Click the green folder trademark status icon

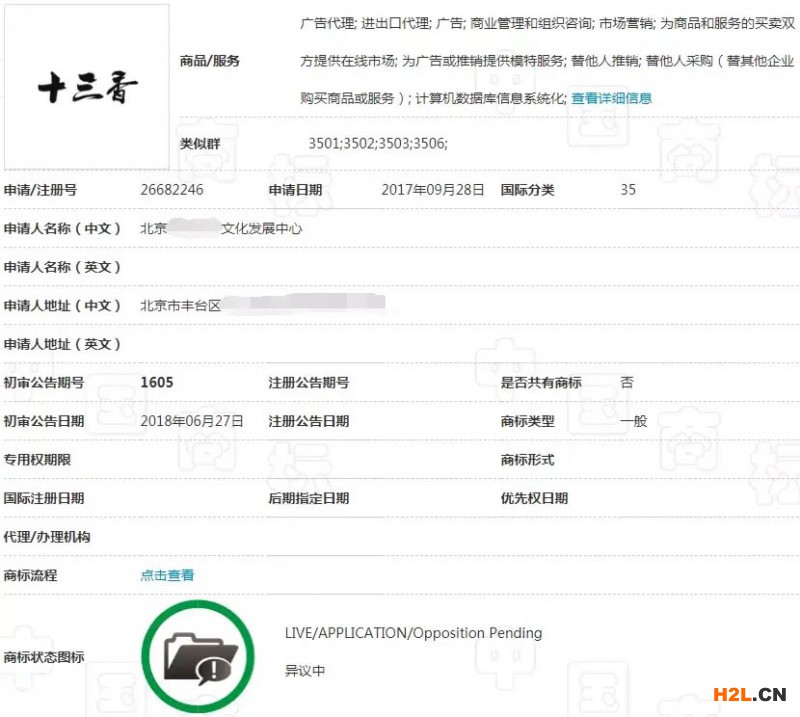tap(198, 656)
